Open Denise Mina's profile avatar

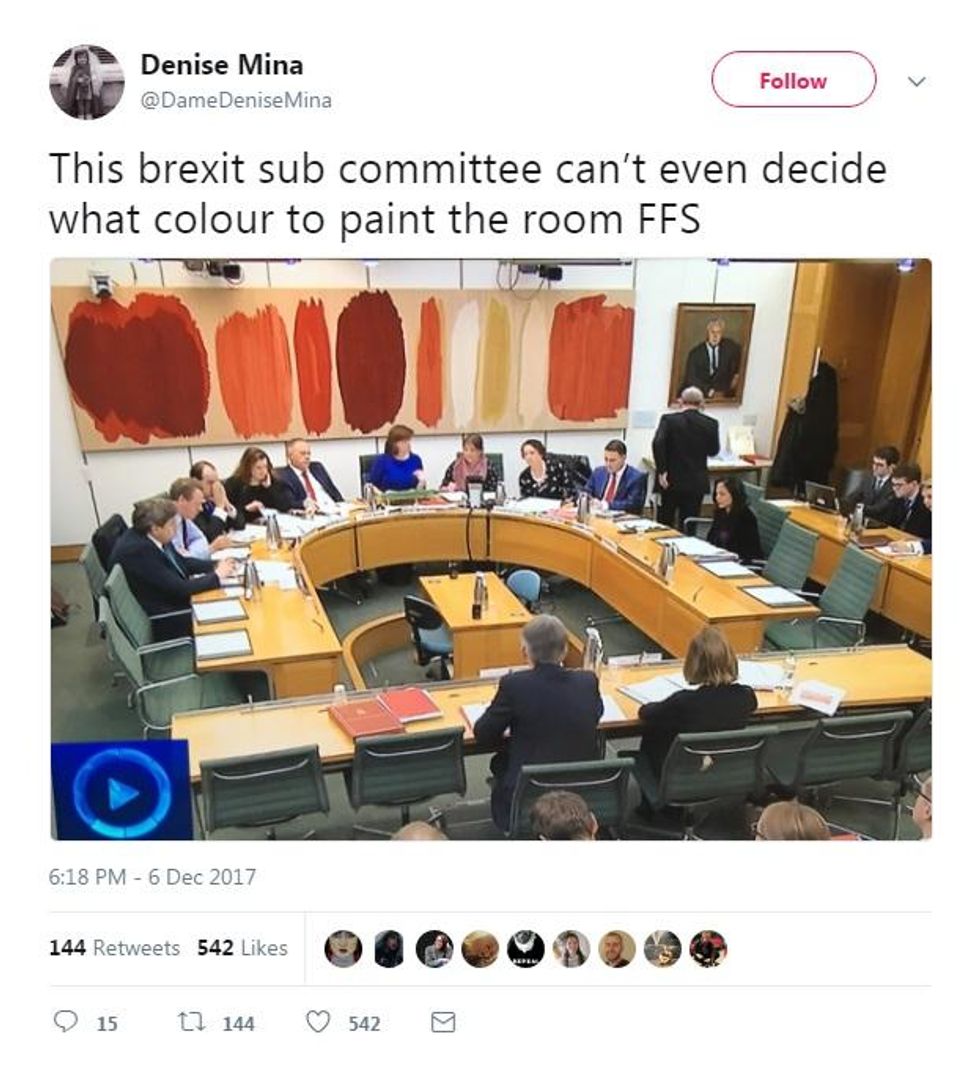87,82
